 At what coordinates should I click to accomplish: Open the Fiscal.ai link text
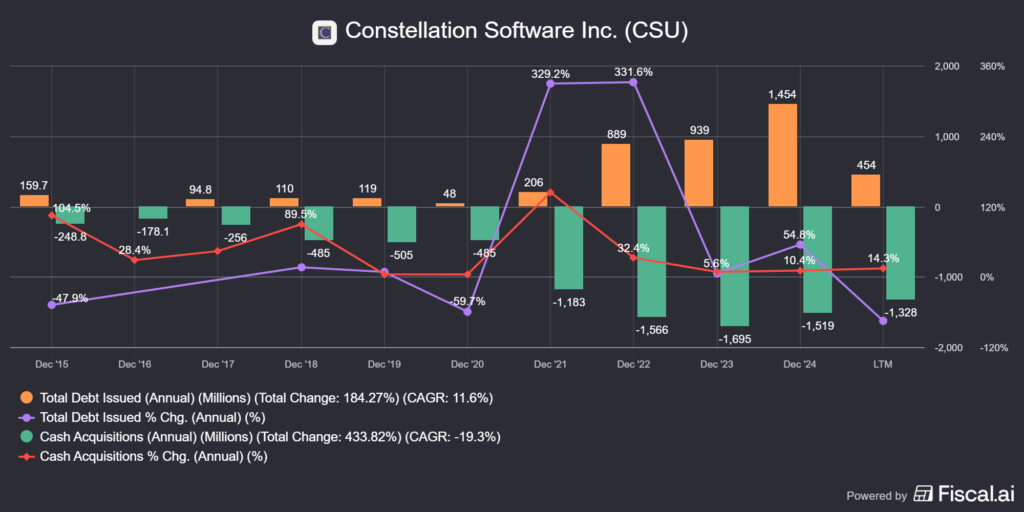(x=975, y=493)
